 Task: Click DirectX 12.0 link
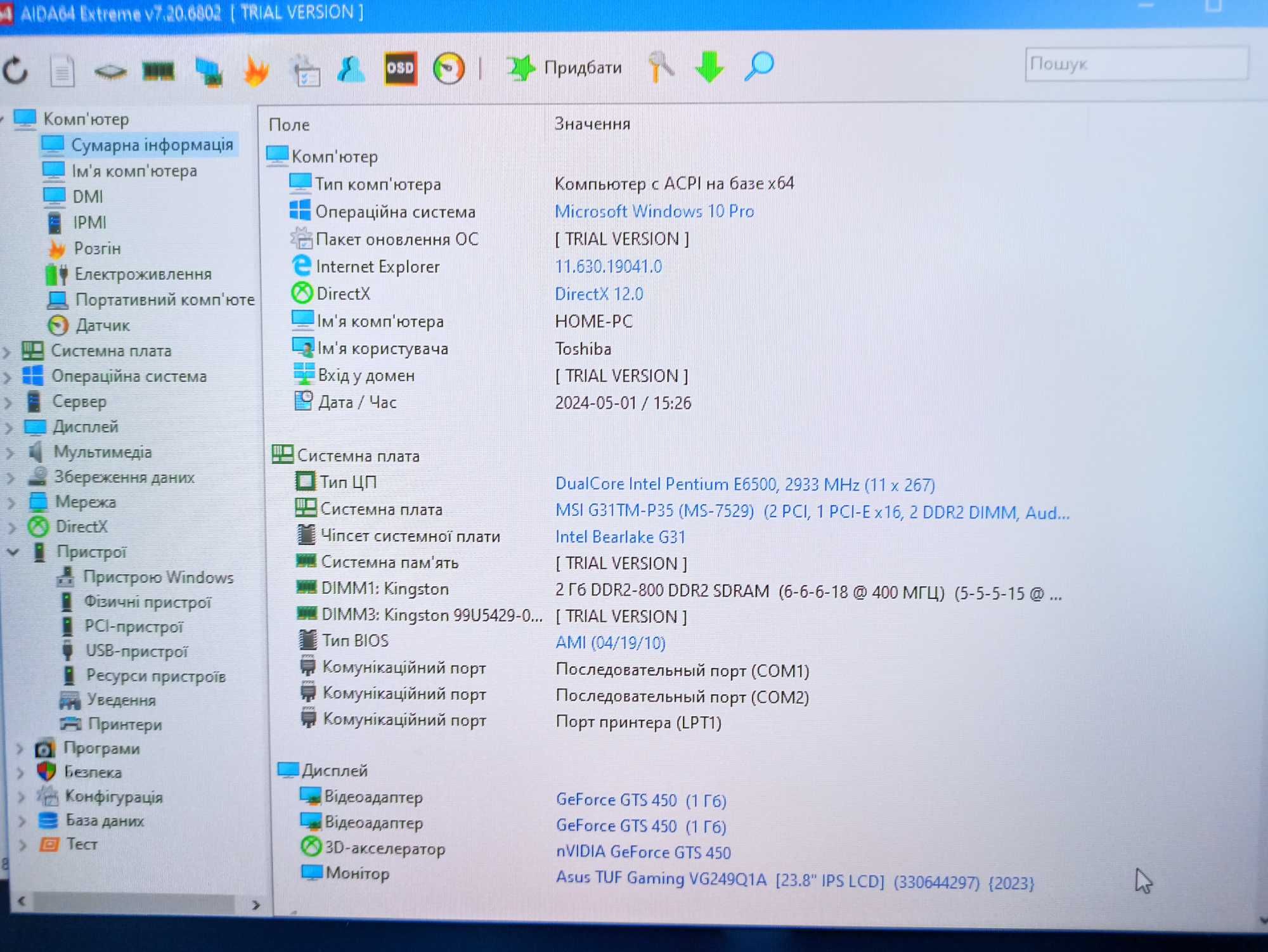598,294
